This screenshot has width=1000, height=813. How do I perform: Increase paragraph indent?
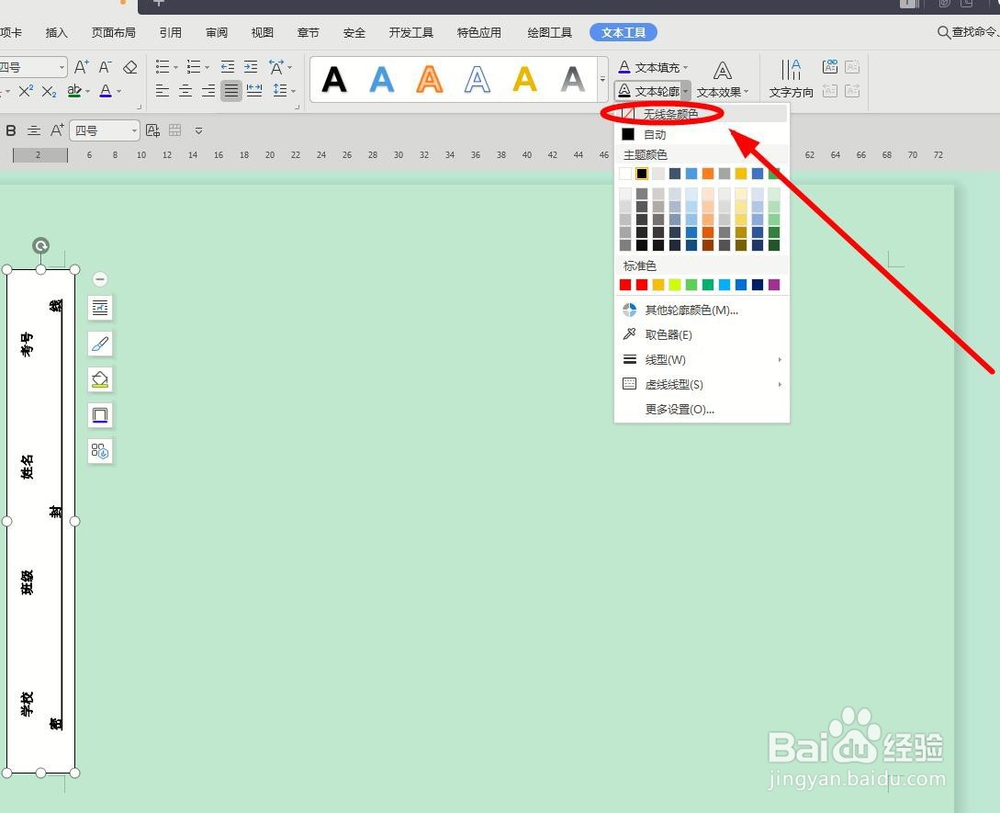point(251,67)
